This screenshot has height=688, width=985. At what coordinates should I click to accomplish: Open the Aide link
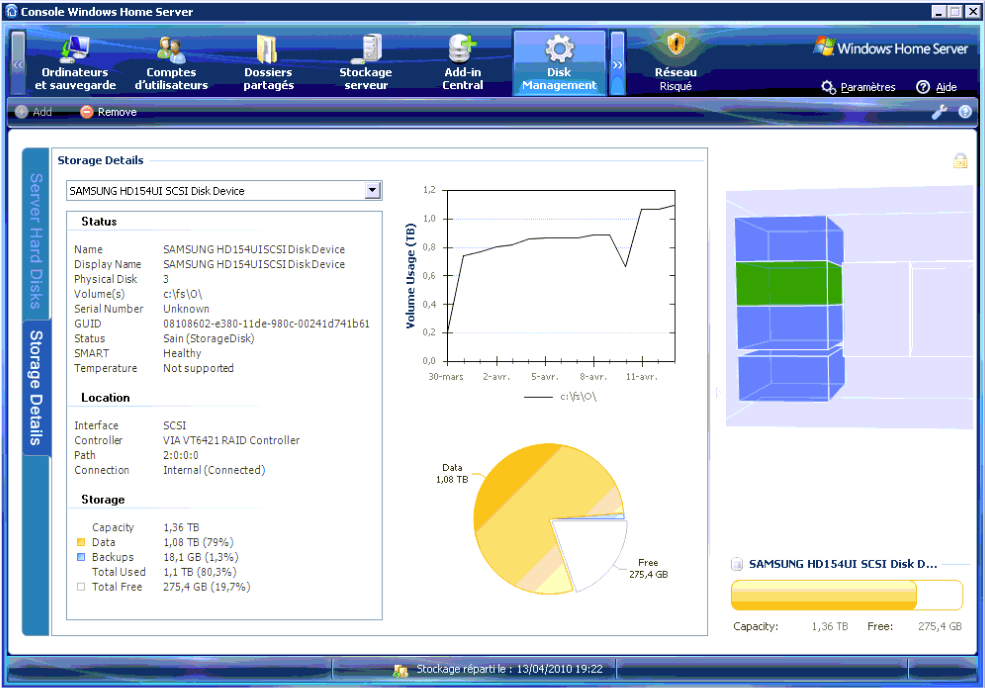[x=946, y=87]
